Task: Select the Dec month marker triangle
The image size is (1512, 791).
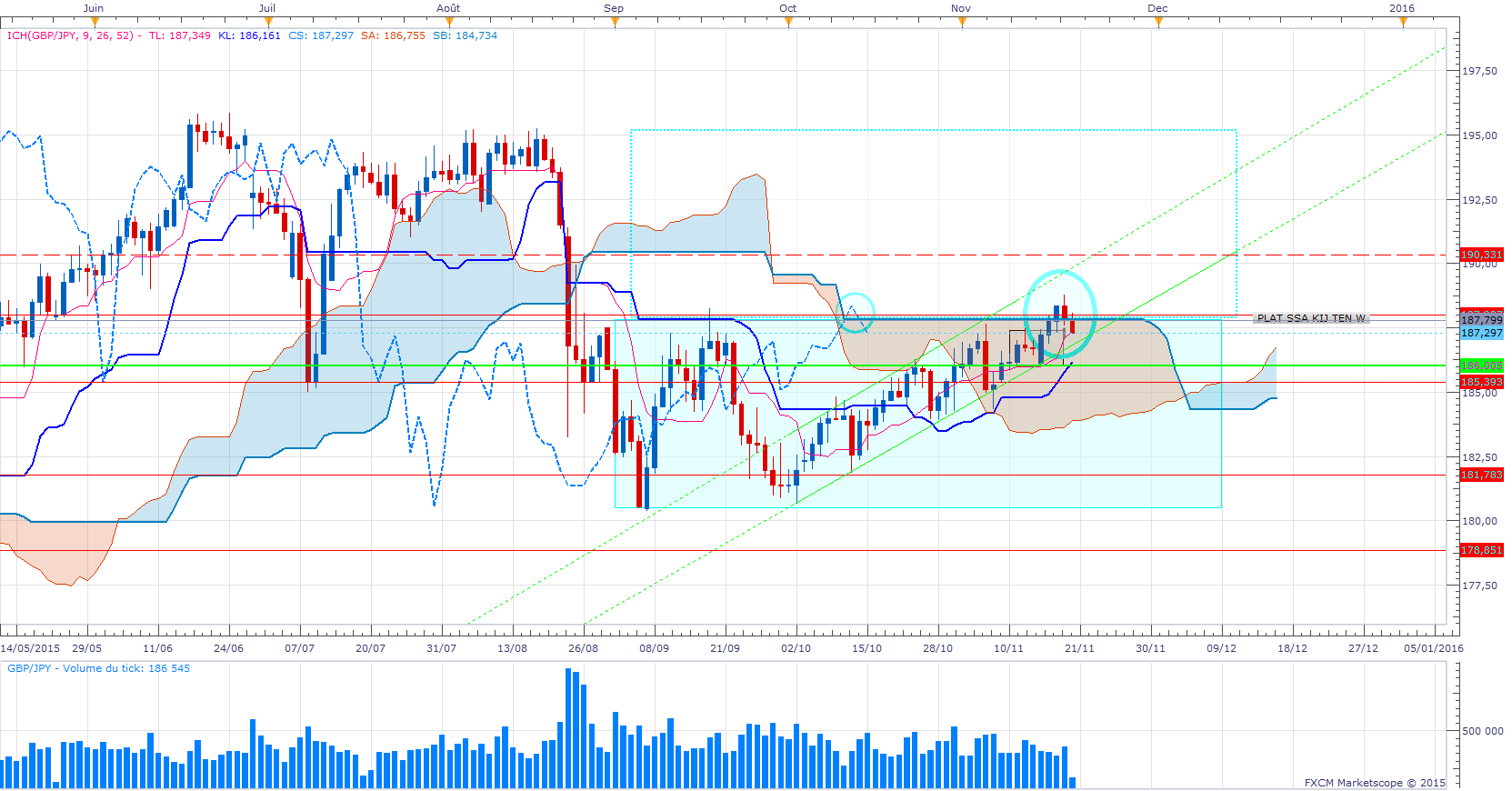Action: 1158,23
